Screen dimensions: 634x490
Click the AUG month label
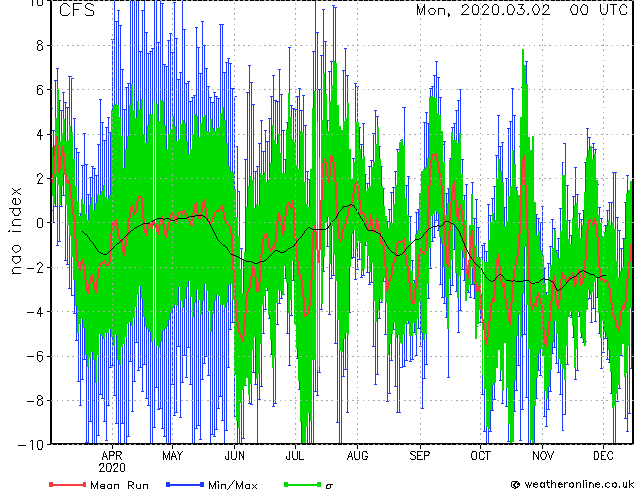pyautogui.click(x=357, y=456)
